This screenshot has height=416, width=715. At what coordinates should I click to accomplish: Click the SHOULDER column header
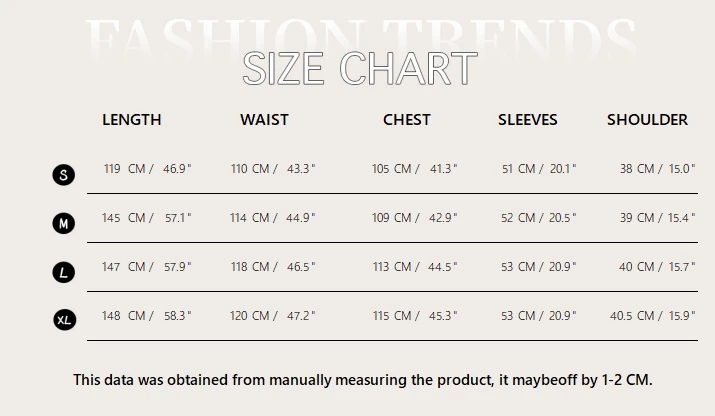coord(648,120)
